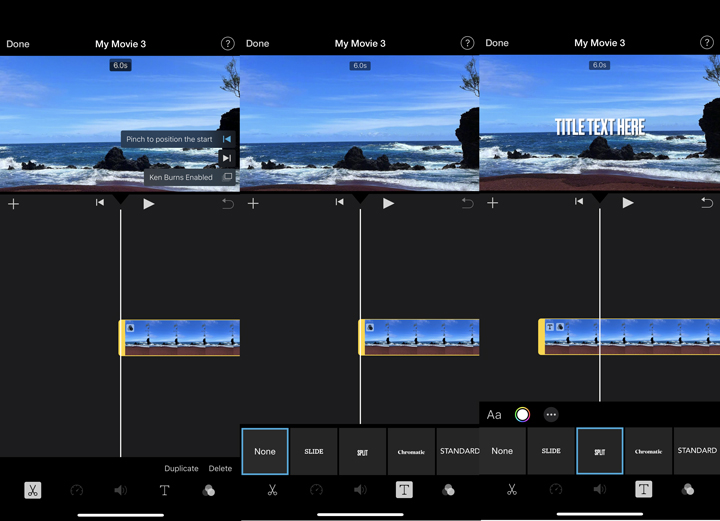Tap Delete clip button
Screen dimensions: 720x521
tap(220, 469)
